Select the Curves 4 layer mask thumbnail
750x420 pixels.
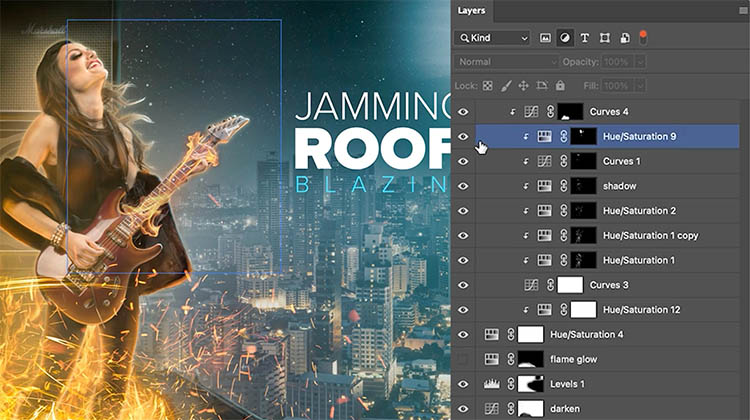click(x=570, y=112)
